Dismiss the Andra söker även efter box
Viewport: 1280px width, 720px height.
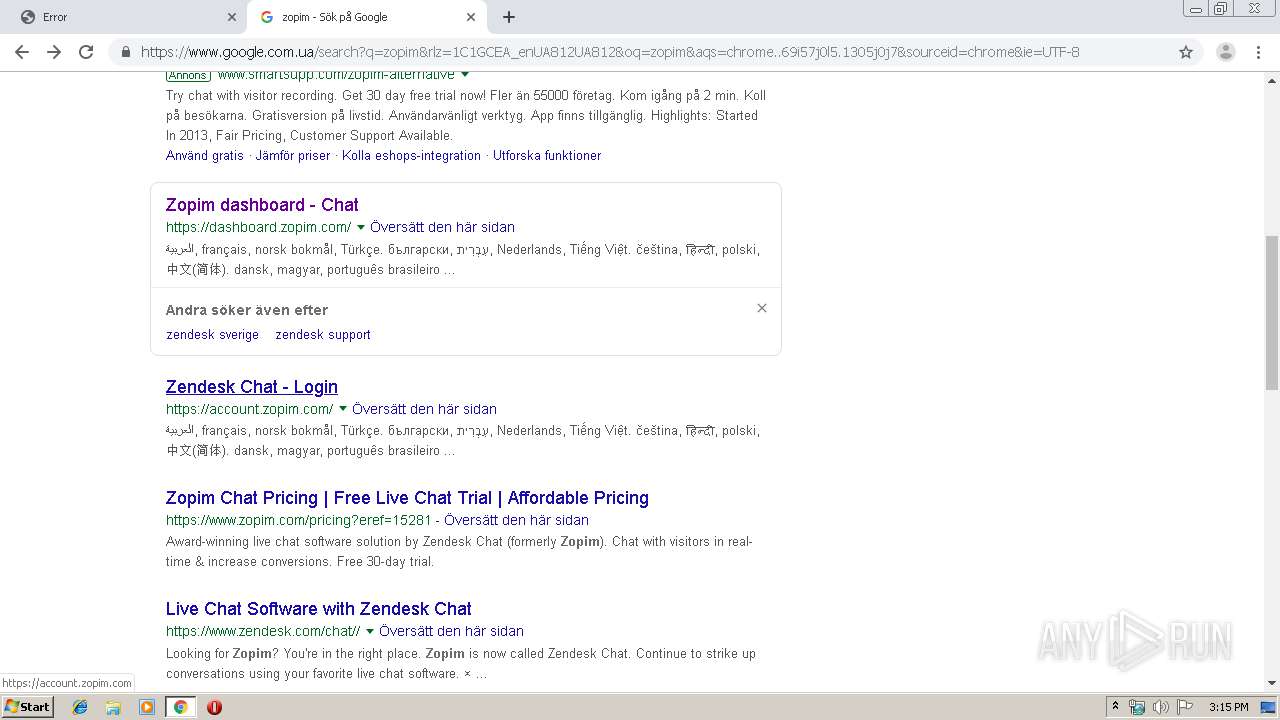click(x=762, y=308)
